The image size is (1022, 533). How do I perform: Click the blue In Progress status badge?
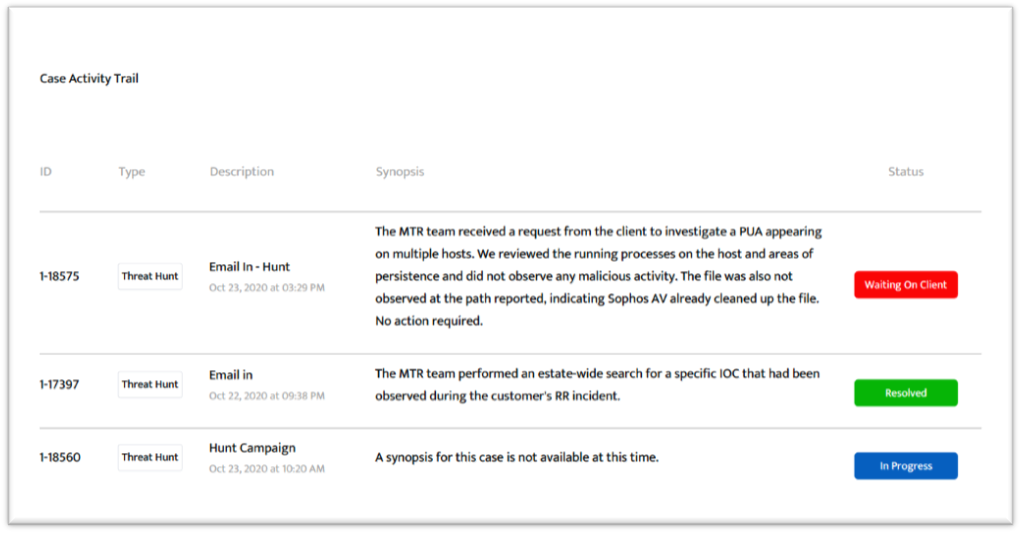click(905, 466)
